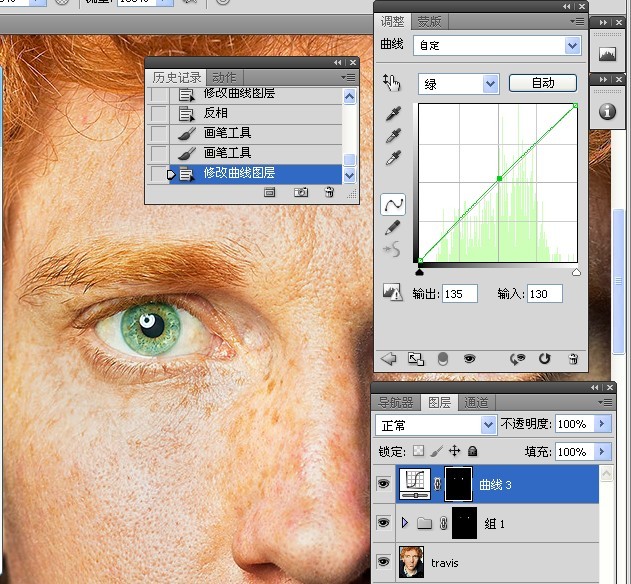Screen dimensions: 631x584
Task: Lock image pixels brush icon
Action: coord(436,451)
